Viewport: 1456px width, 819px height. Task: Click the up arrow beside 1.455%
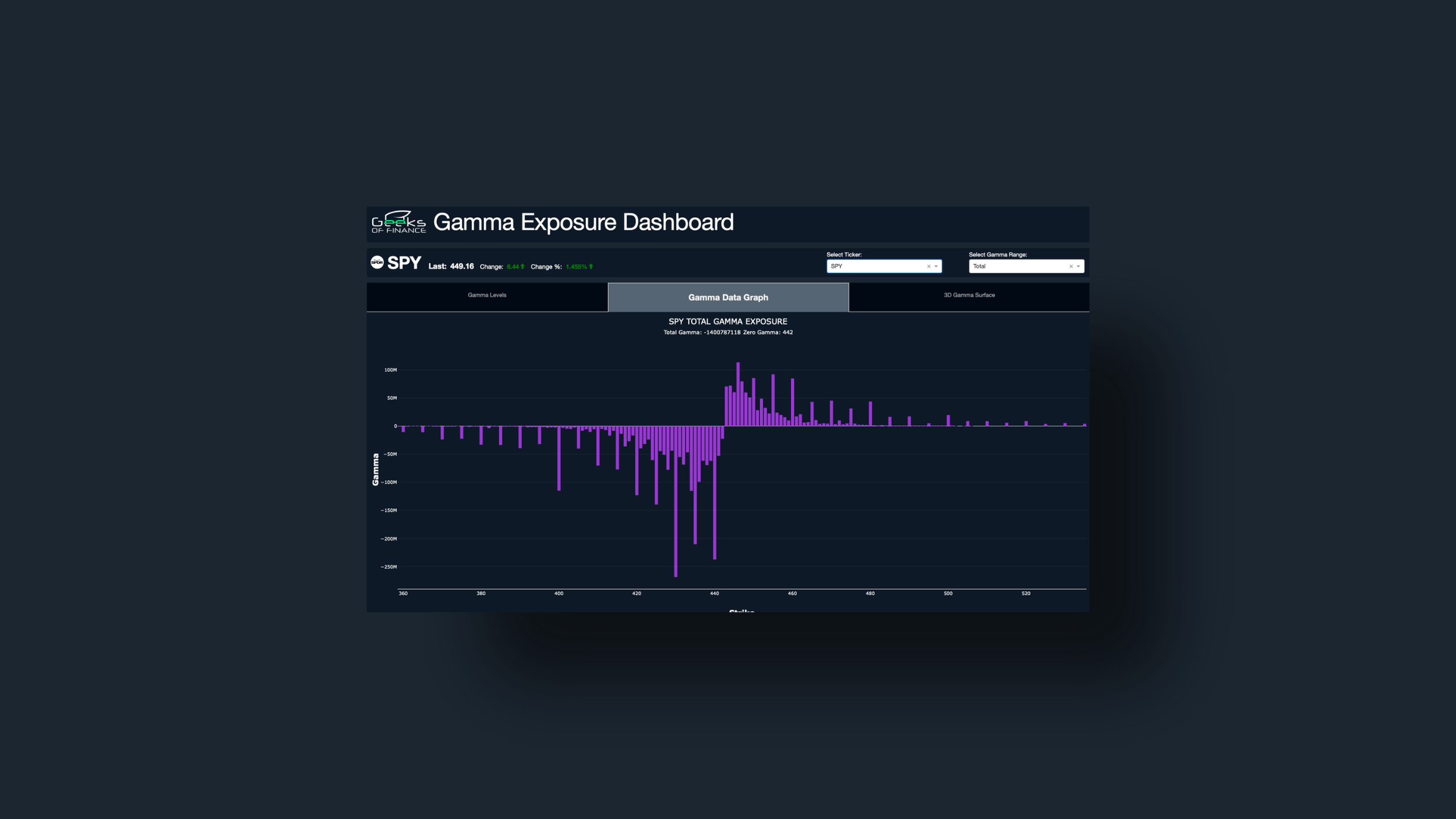pyautogui.click(x=590, y=266)
